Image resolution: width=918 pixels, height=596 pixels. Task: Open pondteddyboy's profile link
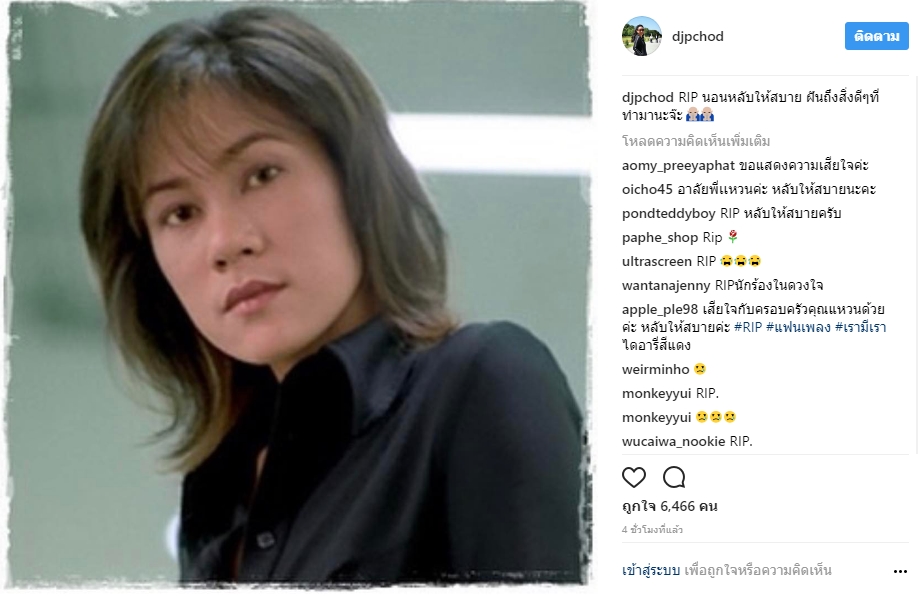point(669,214)
